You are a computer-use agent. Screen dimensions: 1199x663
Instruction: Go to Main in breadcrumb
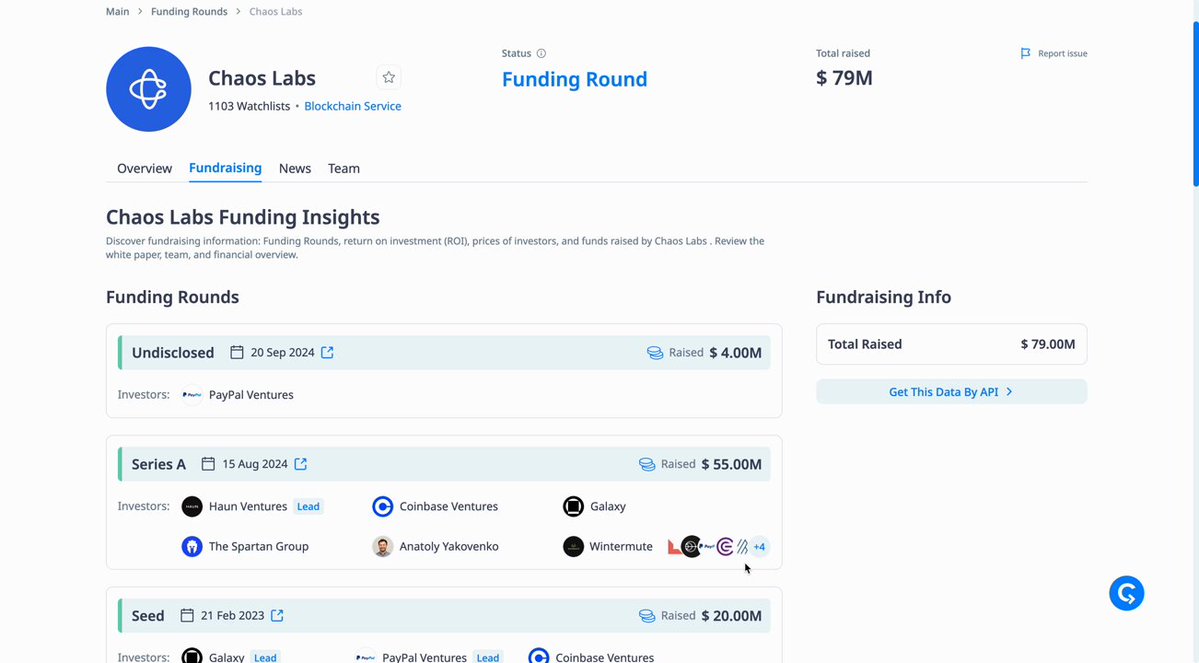pyautogui.click(x=118, y=11)
